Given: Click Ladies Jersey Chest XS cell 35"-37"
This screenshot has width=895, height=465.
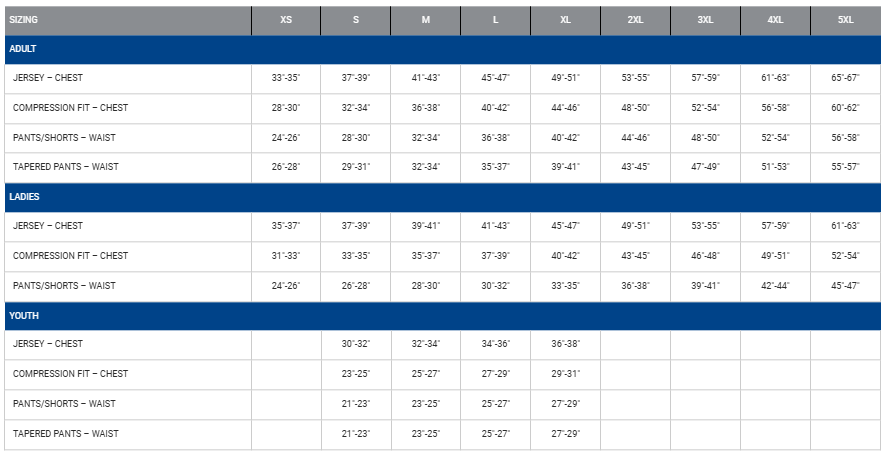Looking at the screenshot, I should [x=286, y=226].
